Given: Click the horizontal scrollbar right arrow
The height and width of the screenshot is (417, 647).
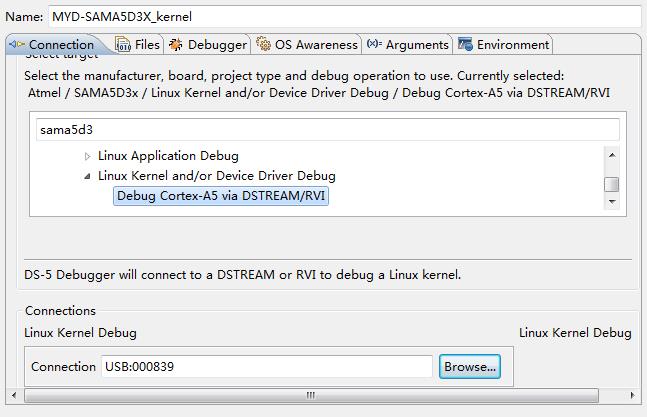Looking at the screenshot, I should pos(633,395).
